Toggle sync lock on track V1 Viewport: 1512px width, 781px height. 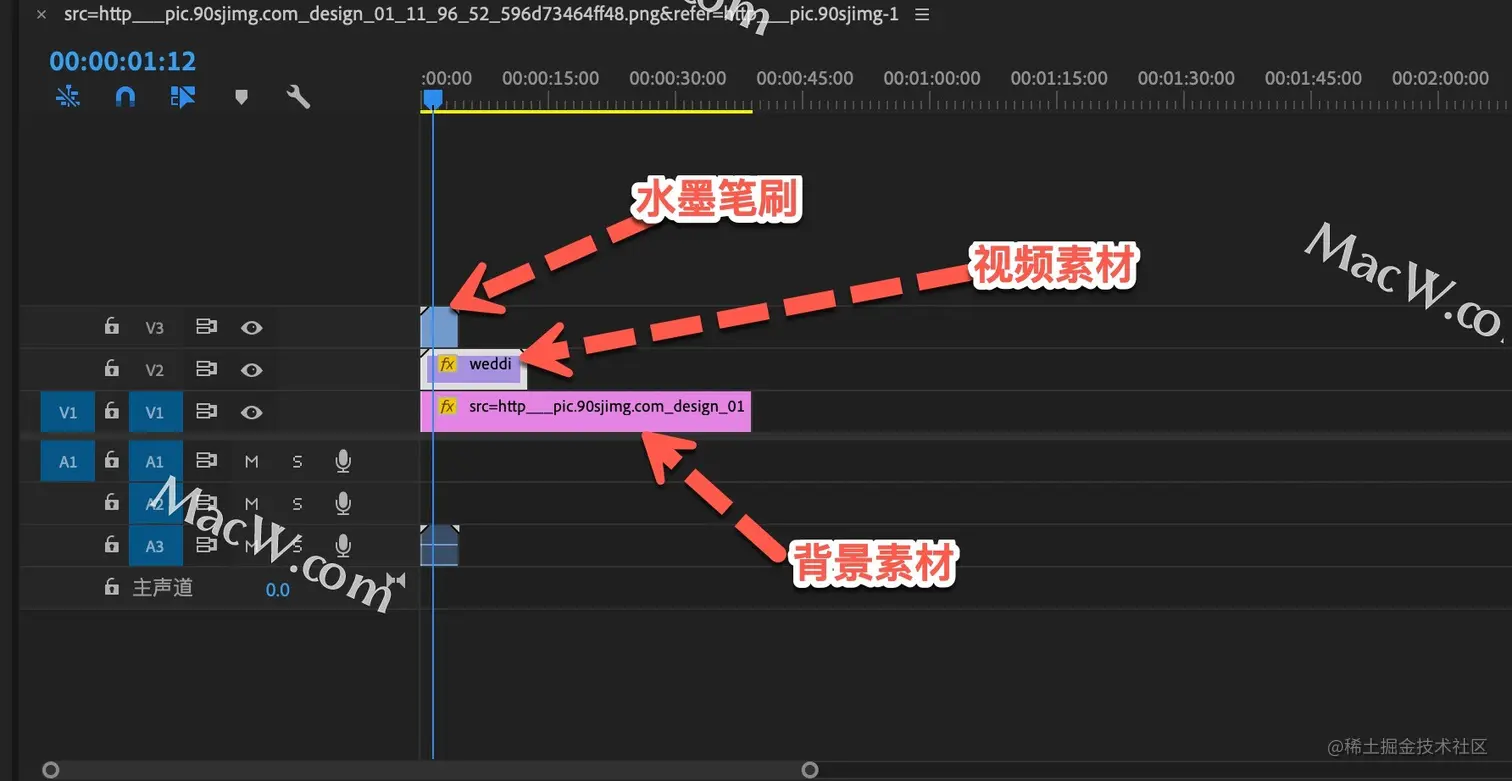click(x=206, y=412)
